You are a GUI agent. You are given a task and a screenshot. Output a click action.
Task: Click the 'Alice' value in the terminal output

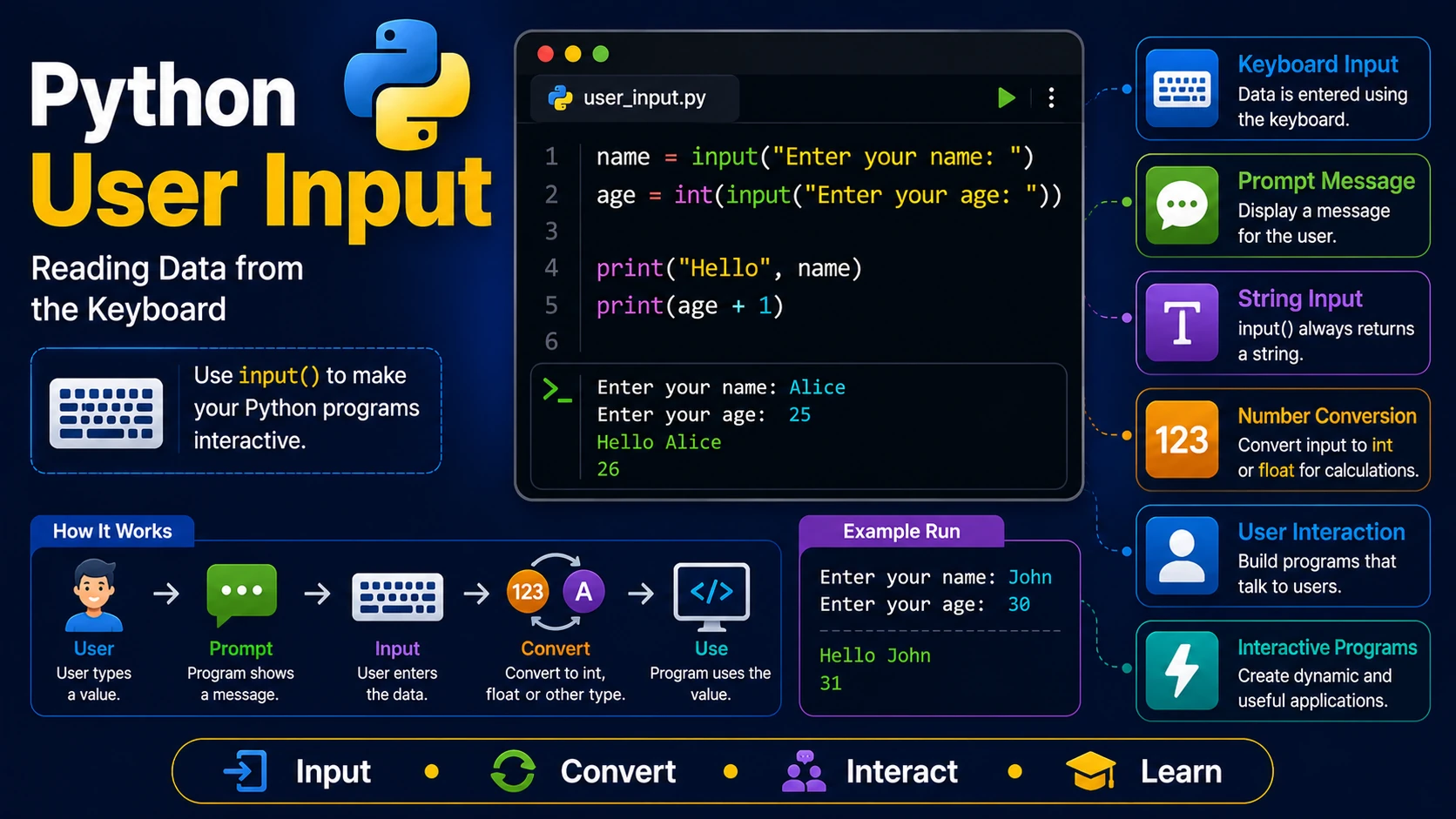click(817, 387)
